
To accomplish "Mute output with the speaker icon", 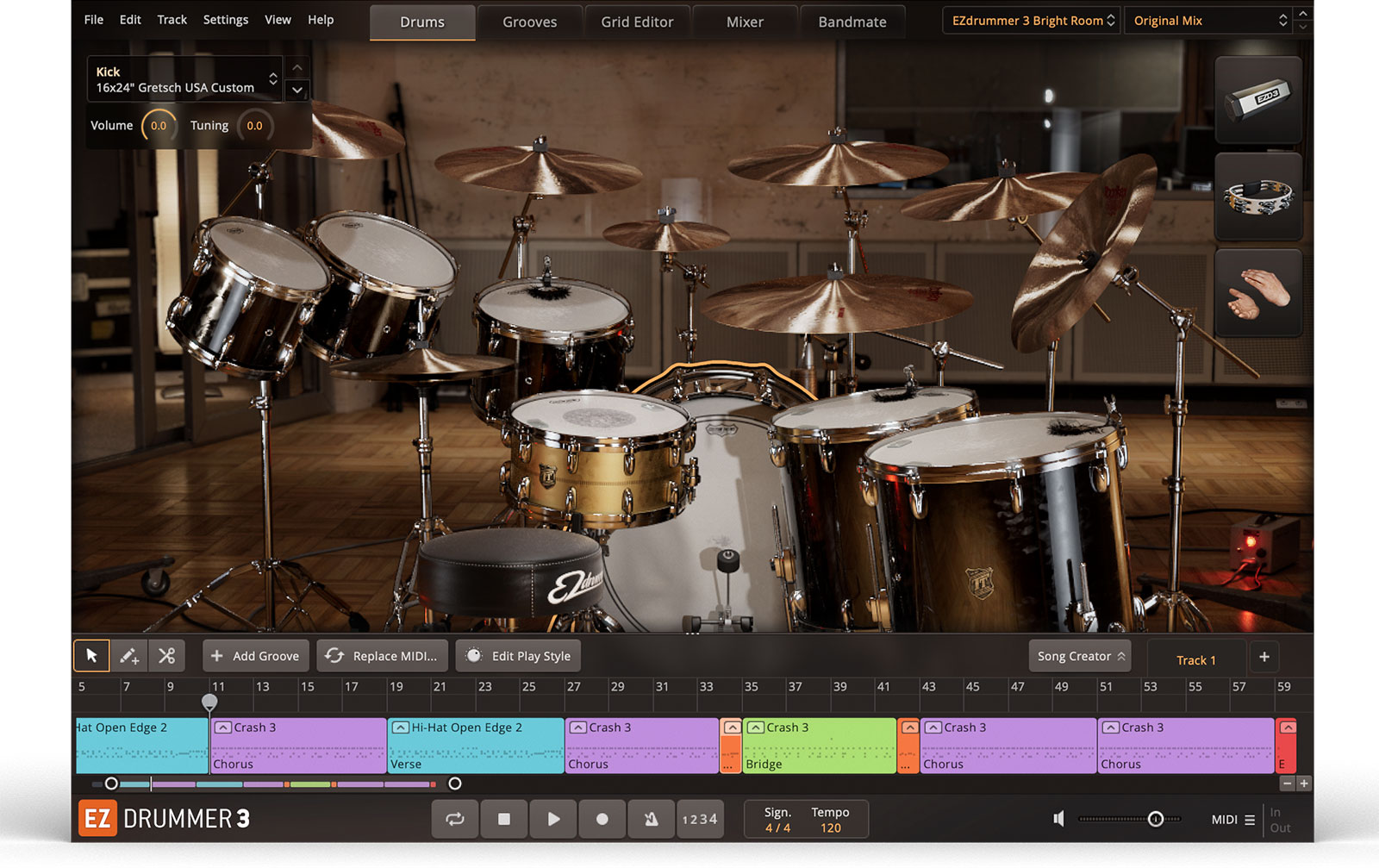I will [1059, 819].
